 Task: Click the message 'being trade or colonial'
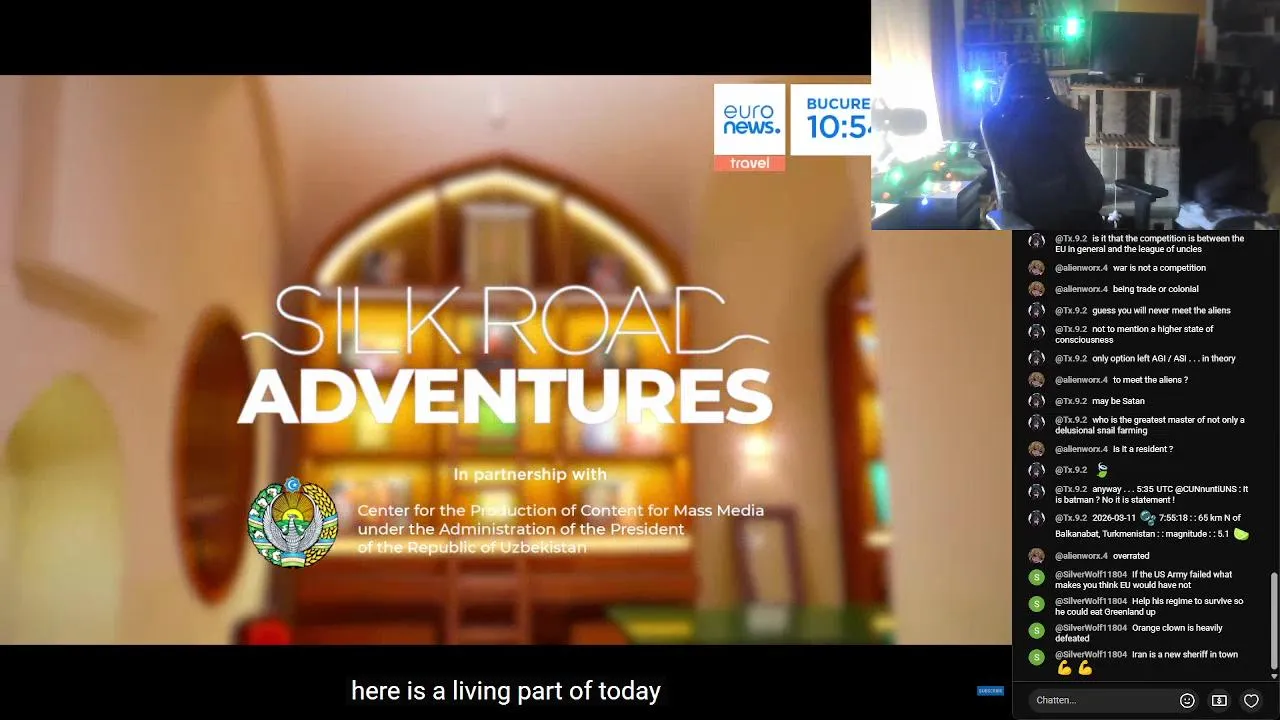(x=1156, y=289)
